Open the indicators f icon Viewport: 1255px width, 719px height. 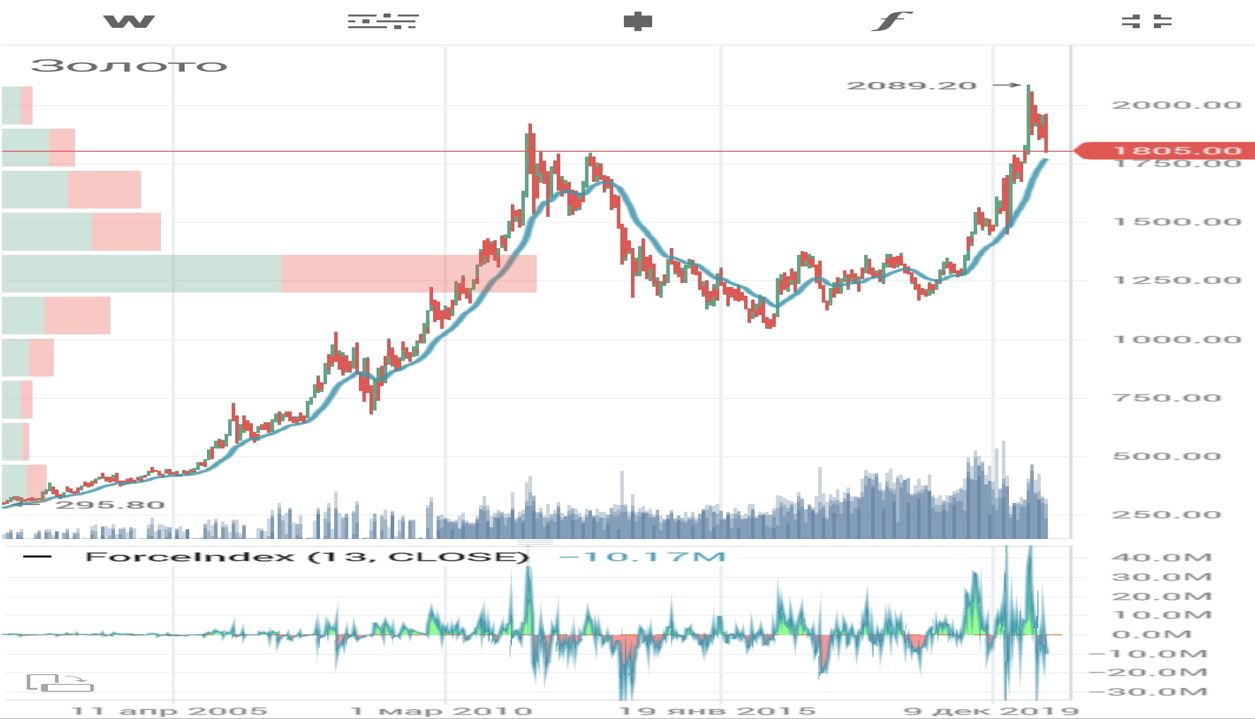tap(891, 21)
